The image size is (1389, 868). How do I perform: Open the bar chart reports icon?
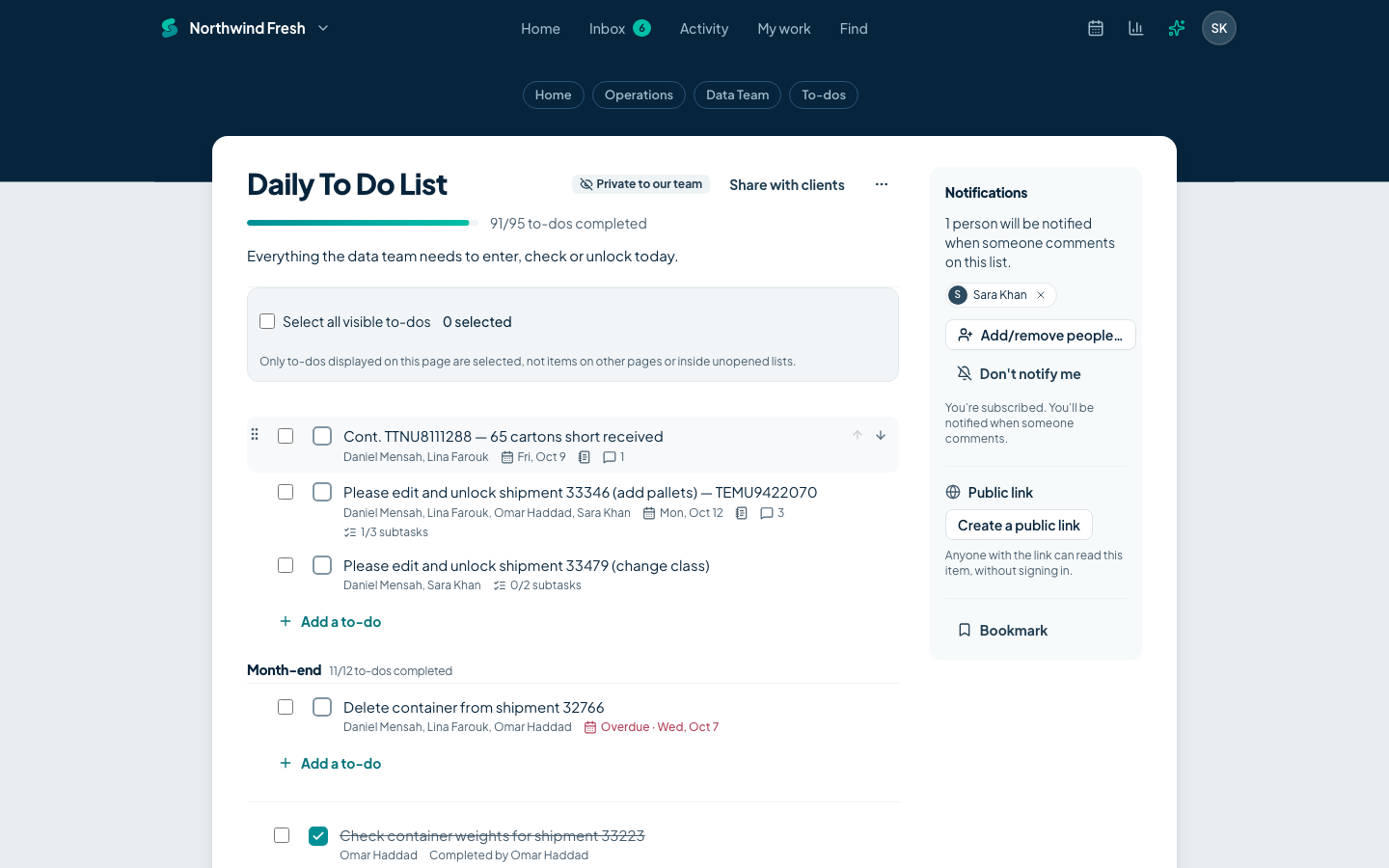pos(1136,28)
